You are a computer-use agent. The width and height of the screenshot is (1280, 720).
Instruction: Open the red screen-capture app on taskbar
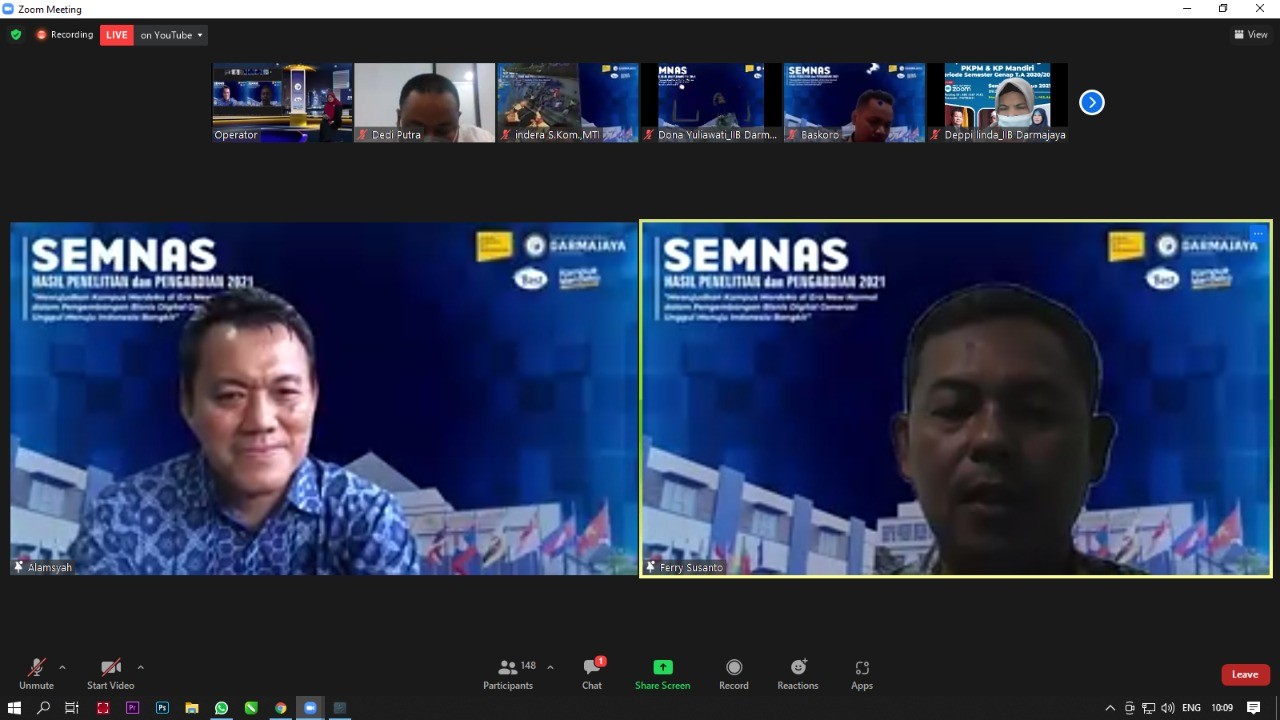102,708
